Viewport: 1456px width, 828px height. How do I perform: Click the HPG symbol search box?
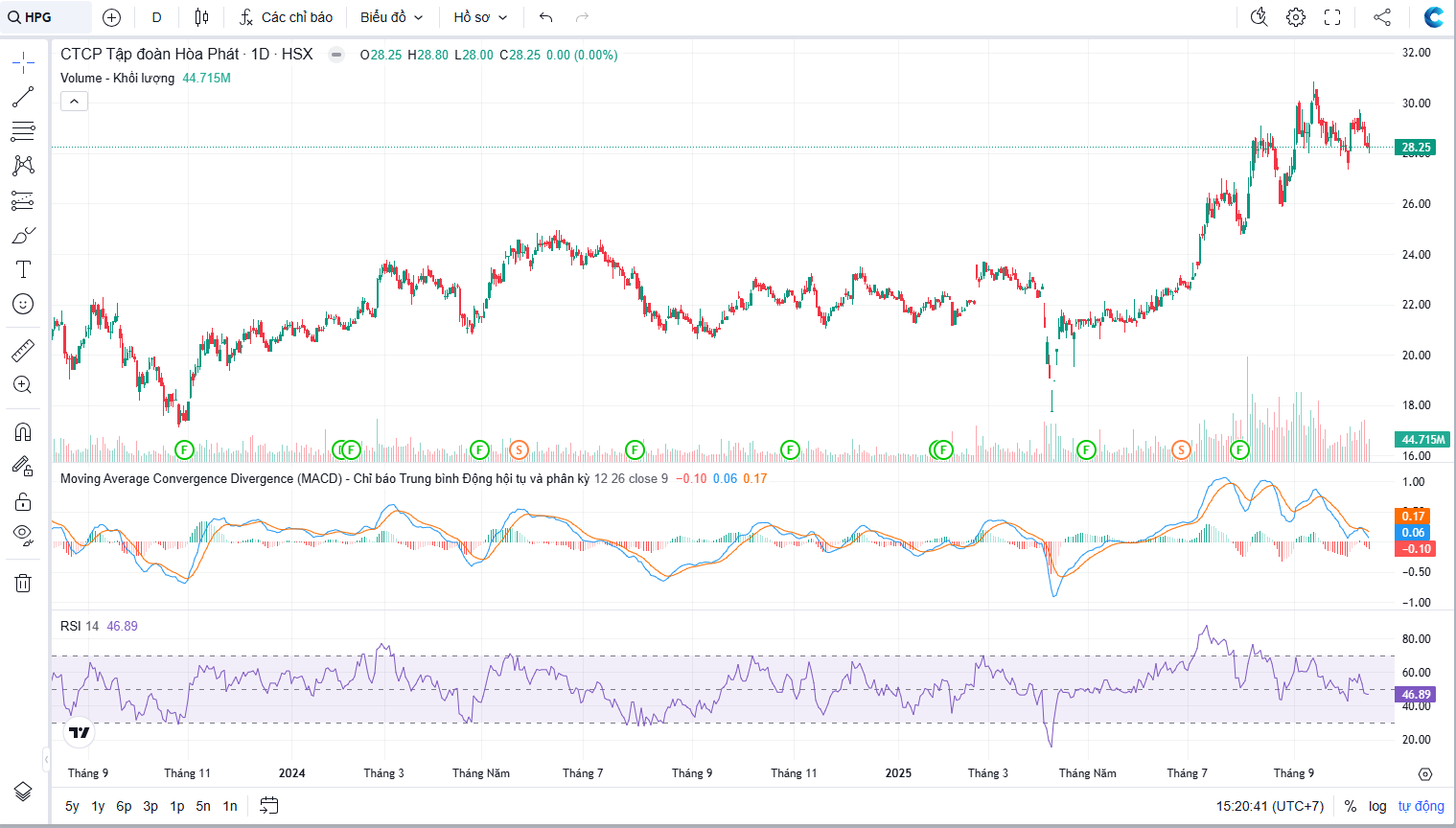(x=48, y=17)
